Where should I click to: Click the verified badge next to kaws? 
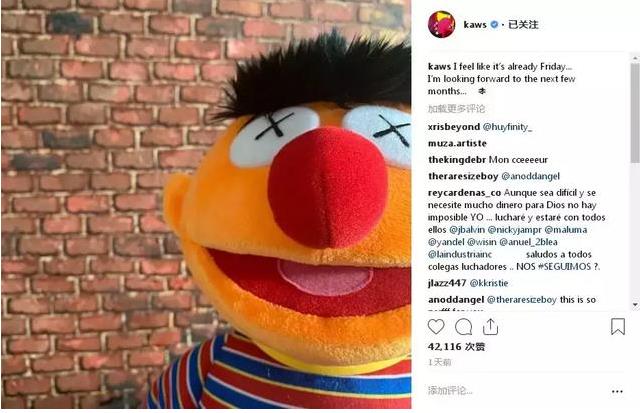click(494, 24)
